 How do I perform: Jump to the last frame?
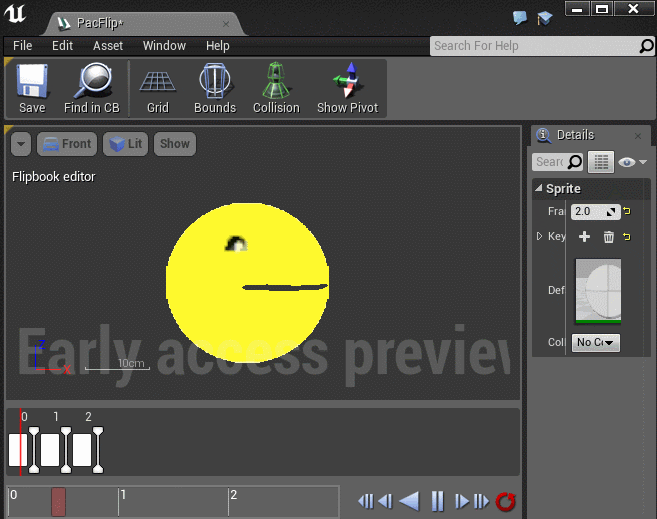[481, 501]
